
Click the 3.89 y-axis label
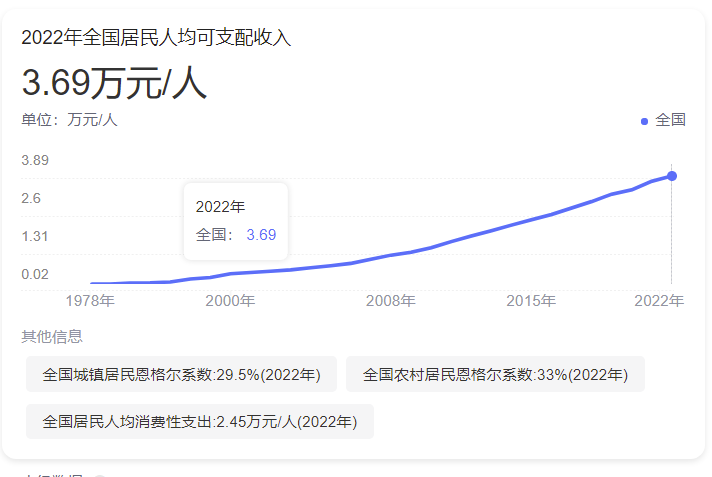coord(35,160)
